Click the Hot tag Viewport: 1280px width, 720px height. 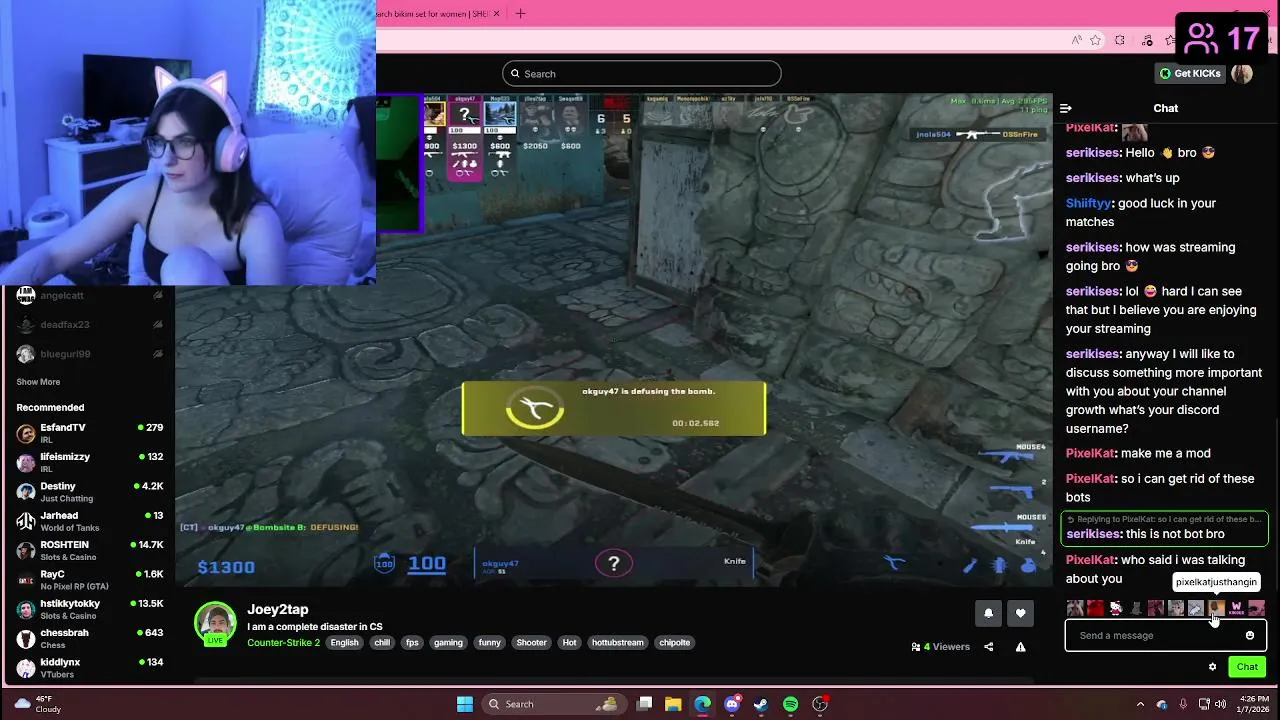pos(569,643)
